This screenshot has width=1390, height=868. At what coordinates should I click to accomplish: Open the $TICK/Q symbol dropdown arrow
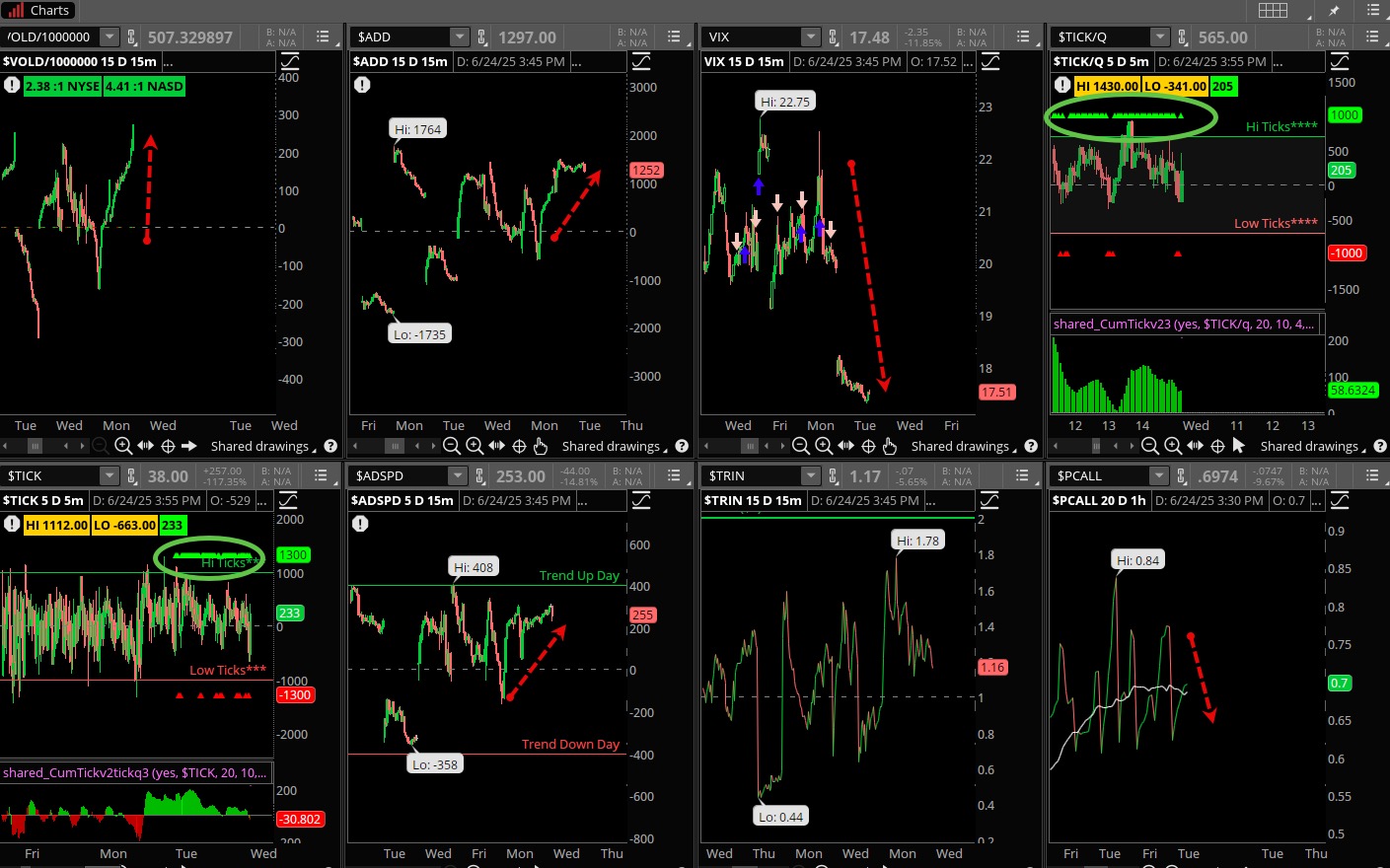click(1159, 37)
